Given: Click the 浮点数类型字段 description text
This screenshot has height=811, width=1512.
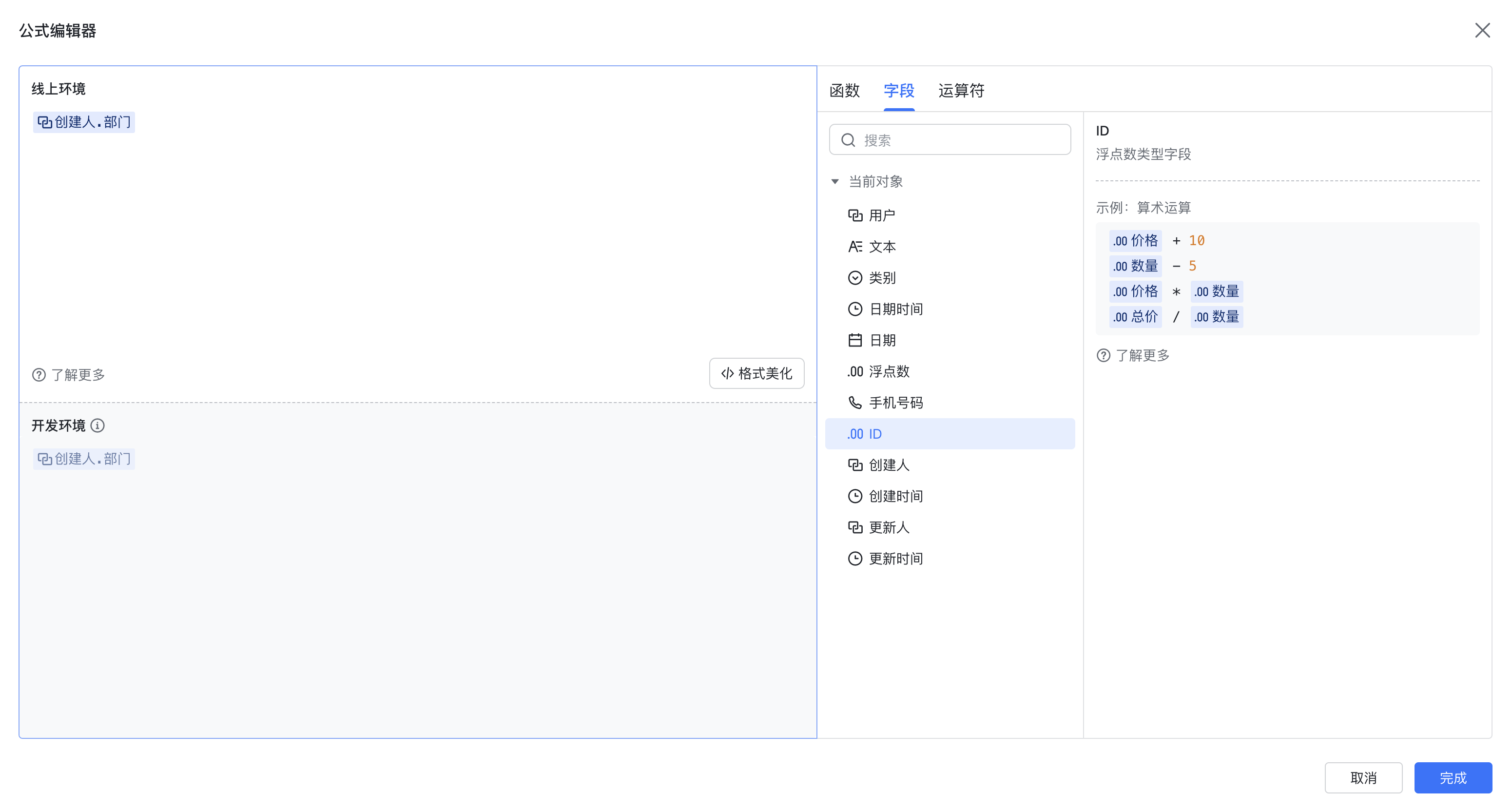Looking at the screenshot, I should tap(1144, 154).
